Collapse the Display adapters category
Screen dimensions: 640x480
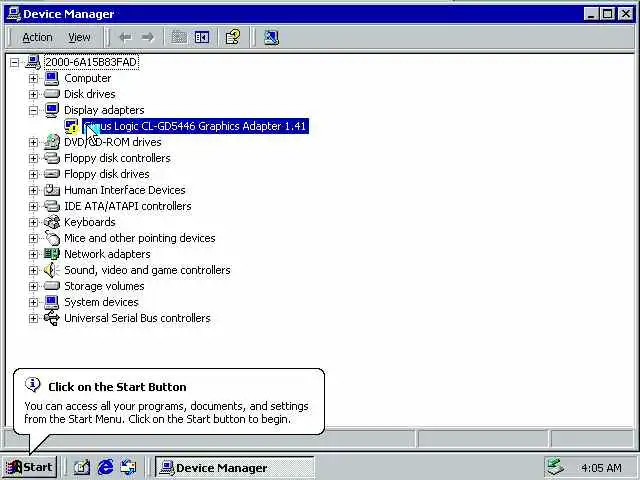pyautogui.click(x=33, y=110)
